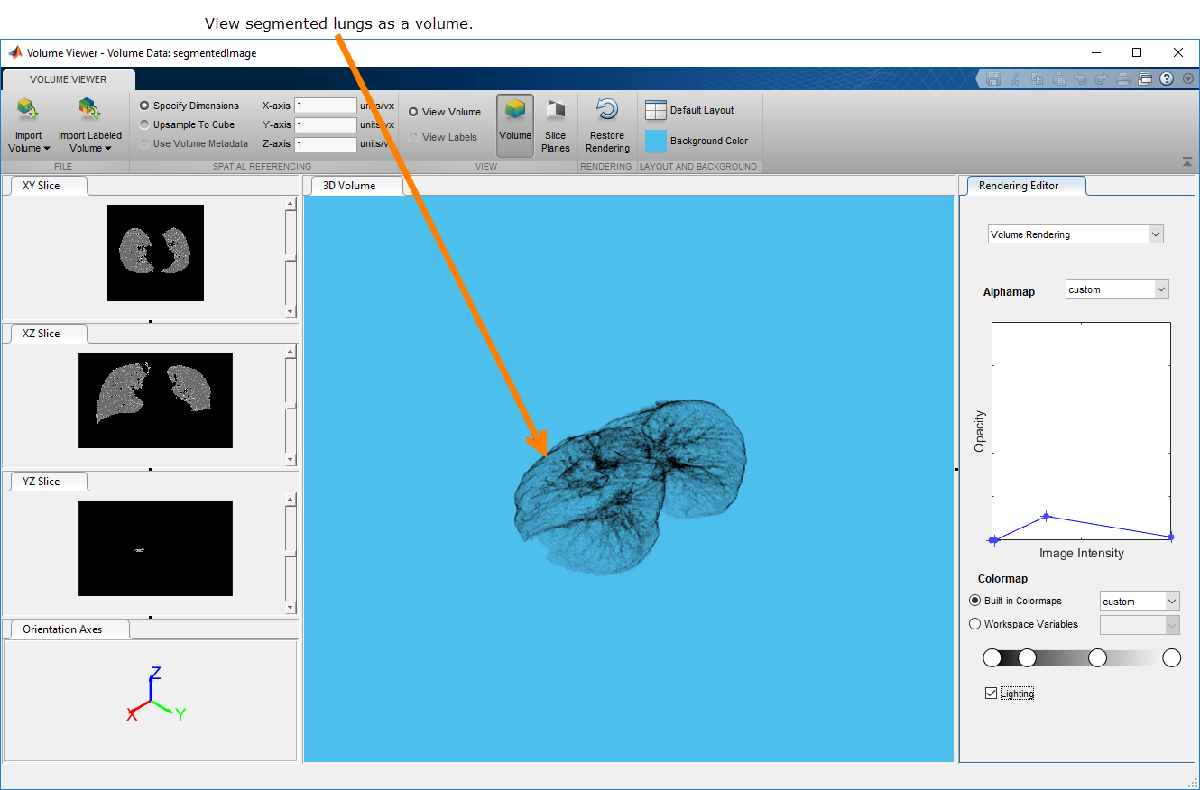Image resolution: width=1200 pixels, height=790 pixels.
Task: Select the XZ Slice tab
Action: pyautogui.click(x=42, y=333)
